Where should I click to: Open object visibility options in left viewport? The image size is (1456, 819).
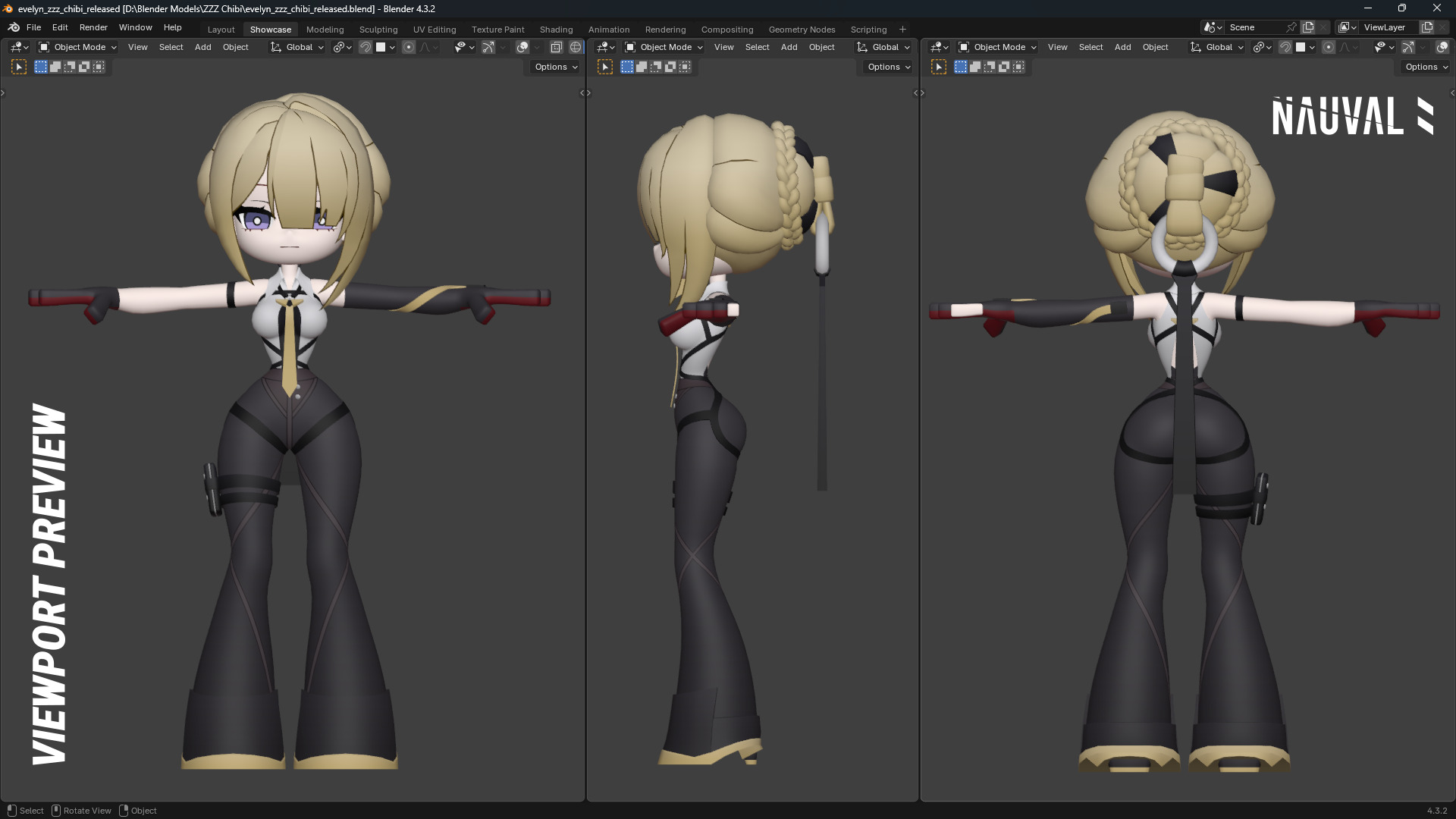click(464, 47)
